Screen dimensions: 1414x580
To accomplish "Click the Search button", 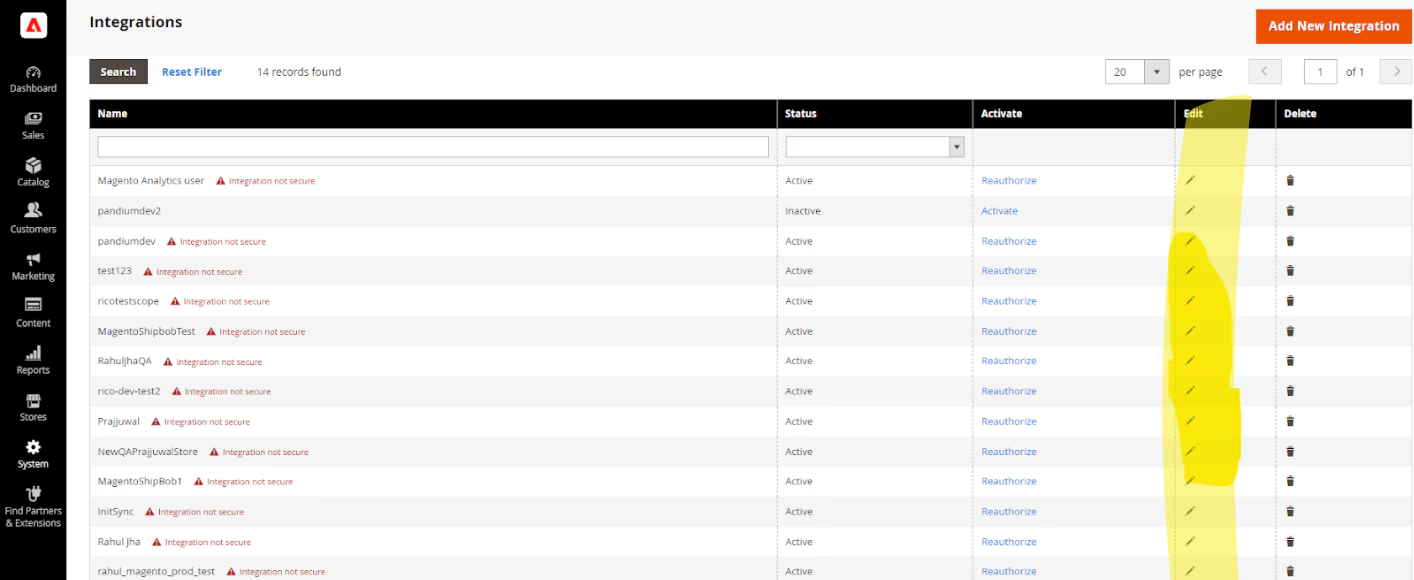I will pyautogui.click(x=118, y=72).
